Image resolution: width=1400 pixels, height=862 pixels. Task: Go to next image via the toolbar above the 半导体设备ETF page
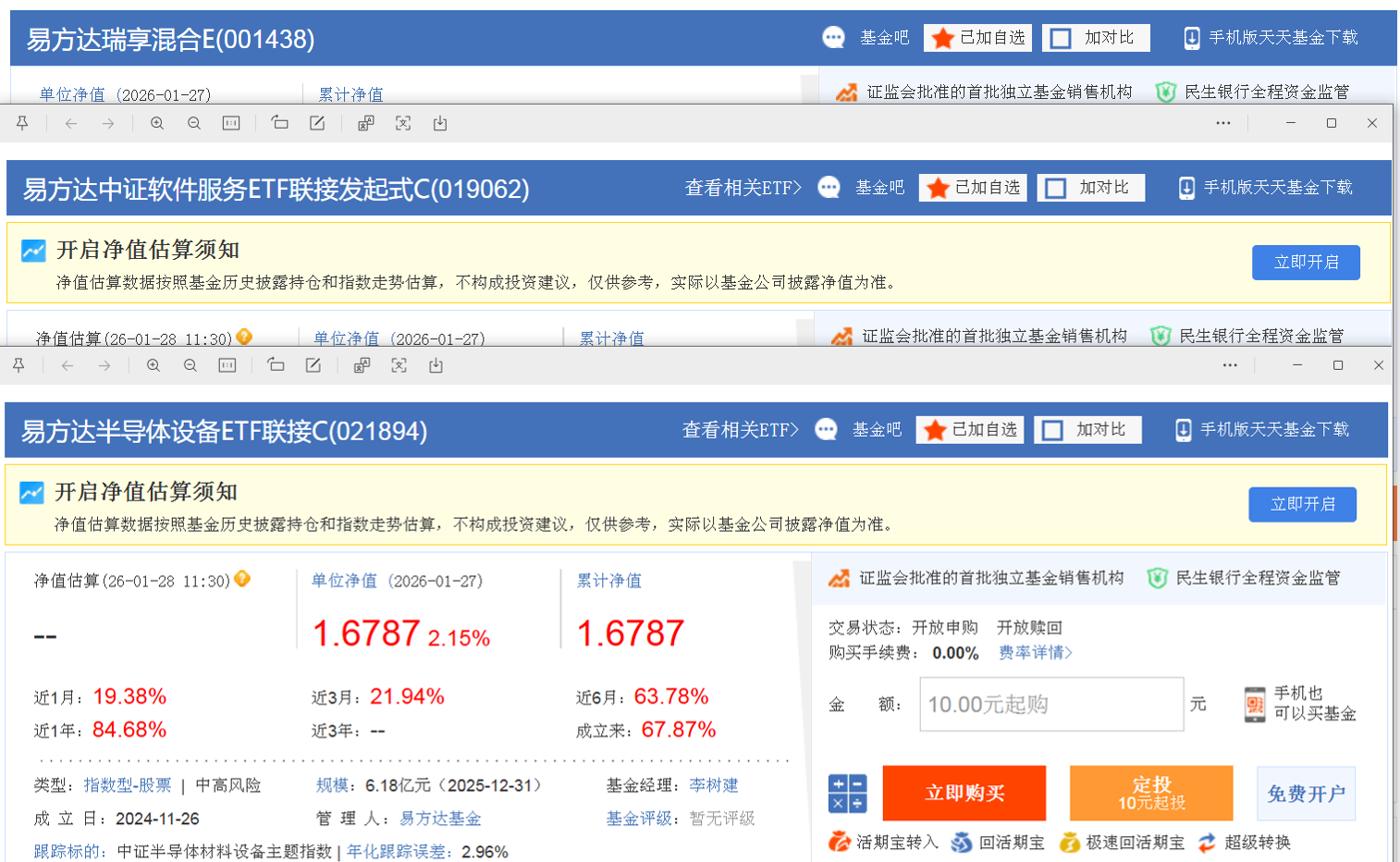point(104,365)
